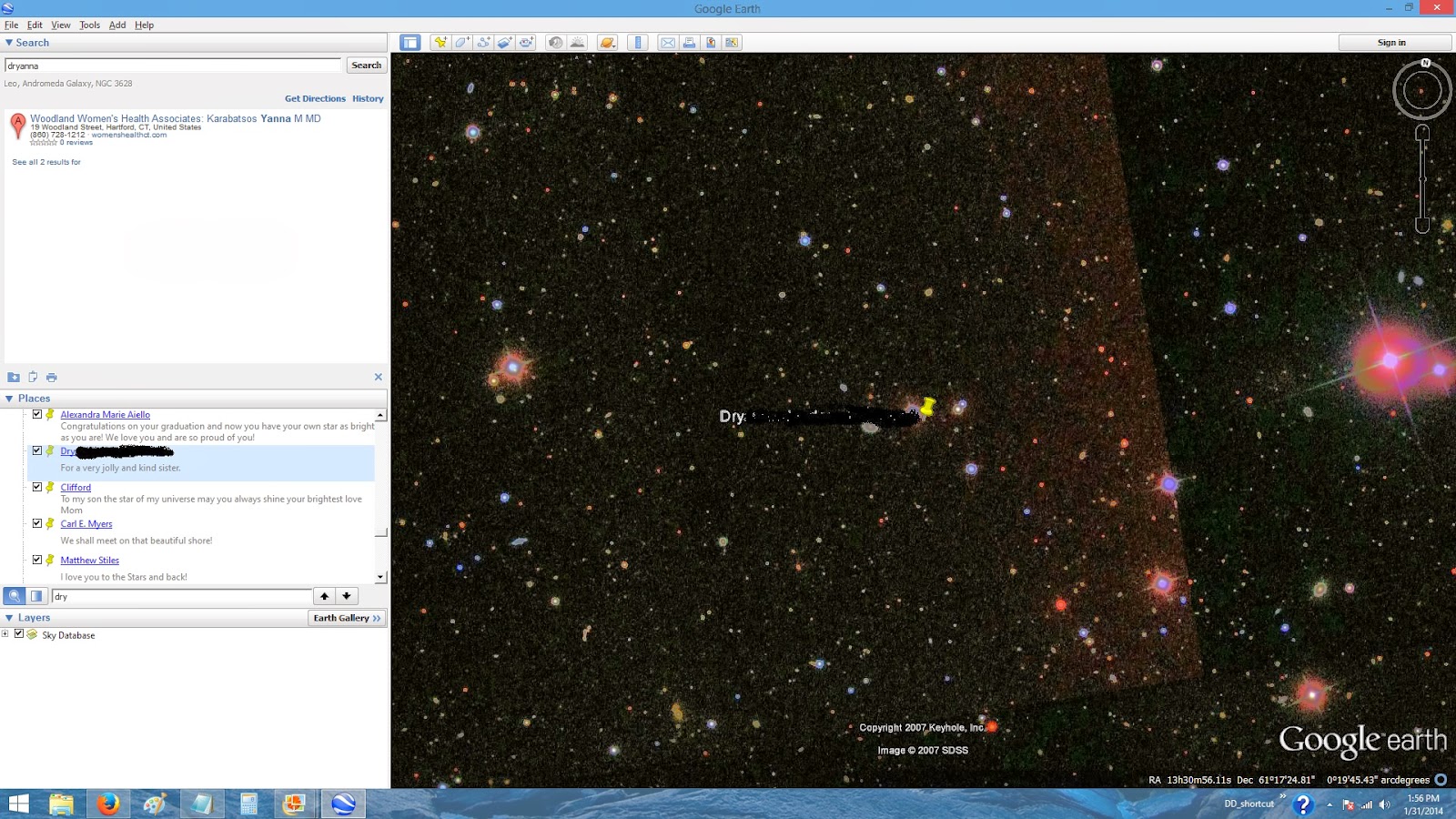Open the File menu

coord(12,25)
